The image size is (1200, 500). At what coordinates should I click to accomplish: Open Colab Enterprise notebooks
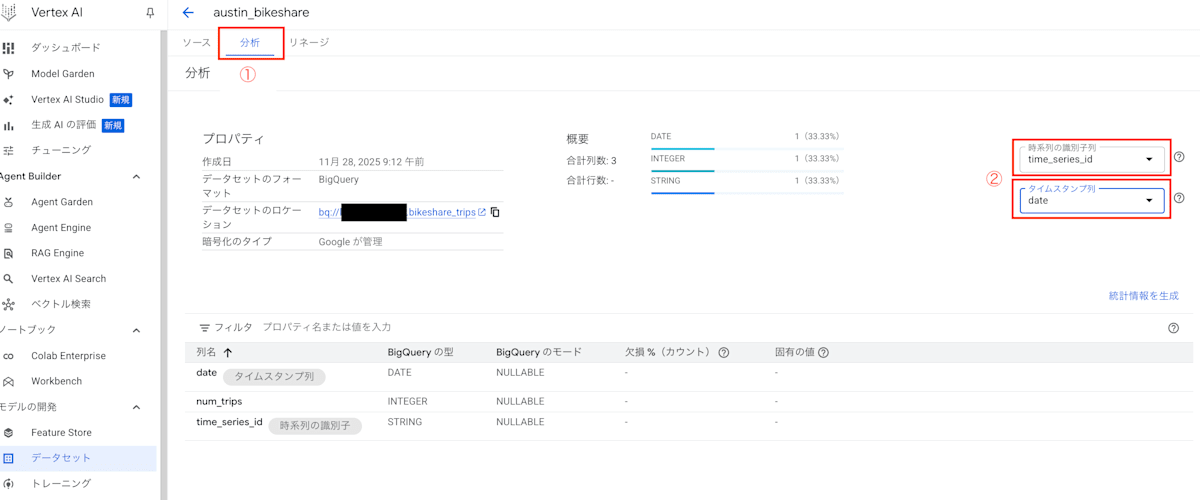(x=68, y=356)
